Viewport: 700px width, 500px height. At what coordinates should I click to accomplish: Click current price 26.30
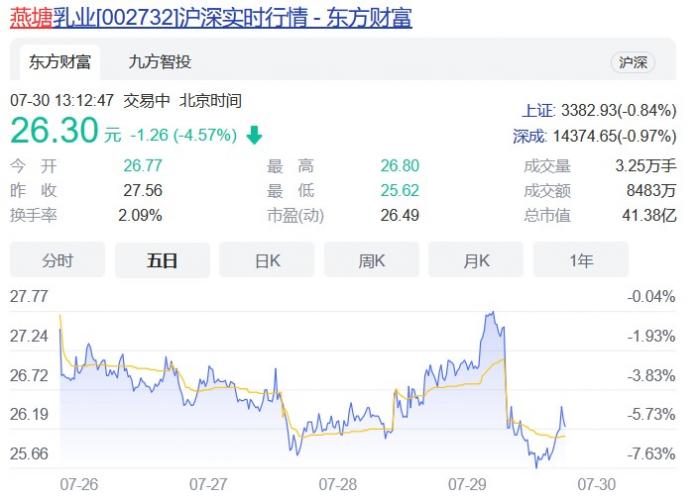[x=54, y=130]
